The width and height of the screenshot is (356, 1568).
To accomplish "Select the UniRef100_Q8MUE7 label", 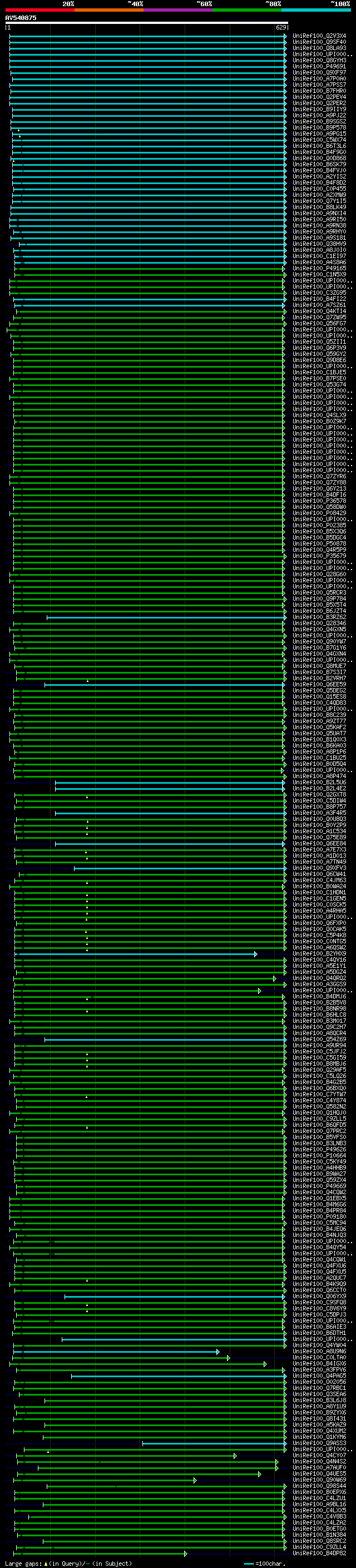I will (x=319, y=666).
